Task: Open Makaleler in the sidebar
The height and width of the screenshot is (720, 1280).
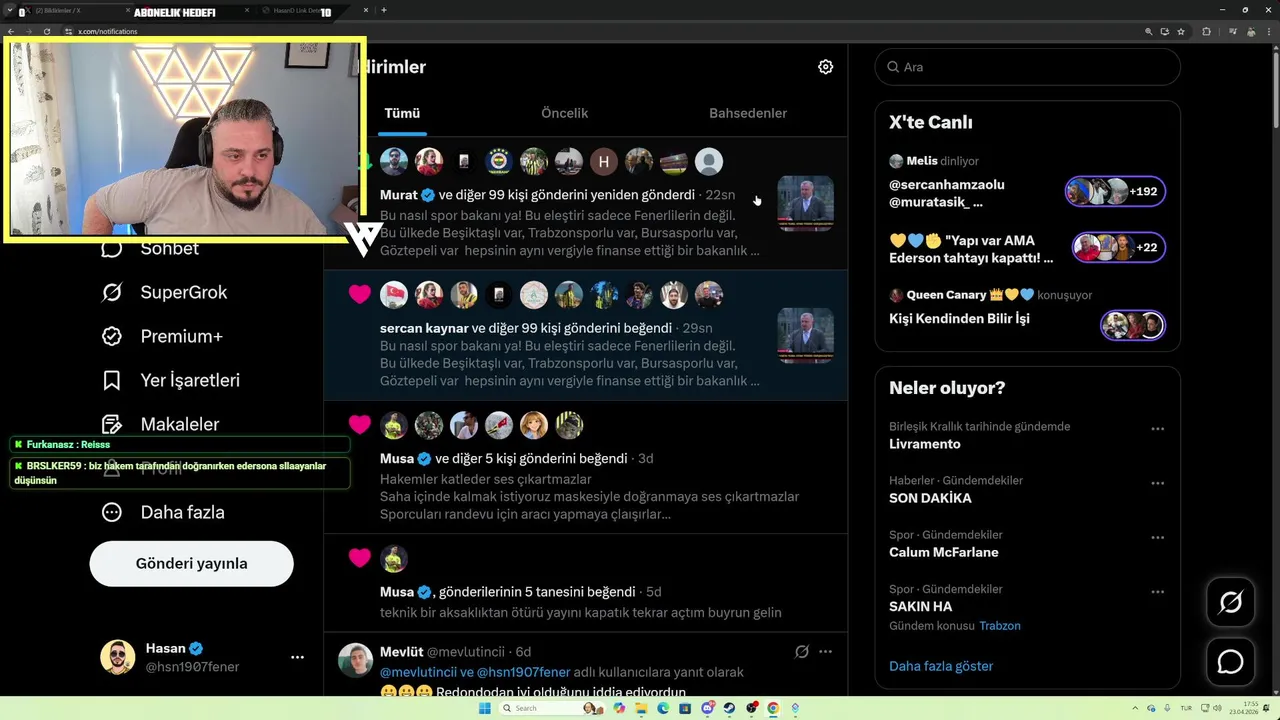Action: (x=160, y=424)
